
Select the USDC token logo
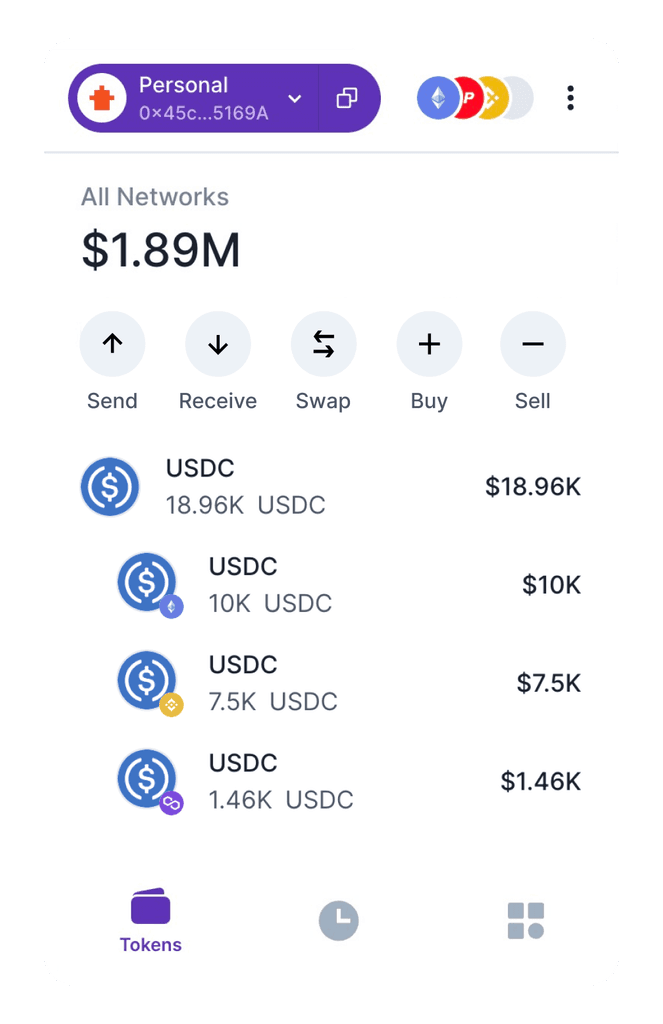pyautogui.click(x=110, y=487)
